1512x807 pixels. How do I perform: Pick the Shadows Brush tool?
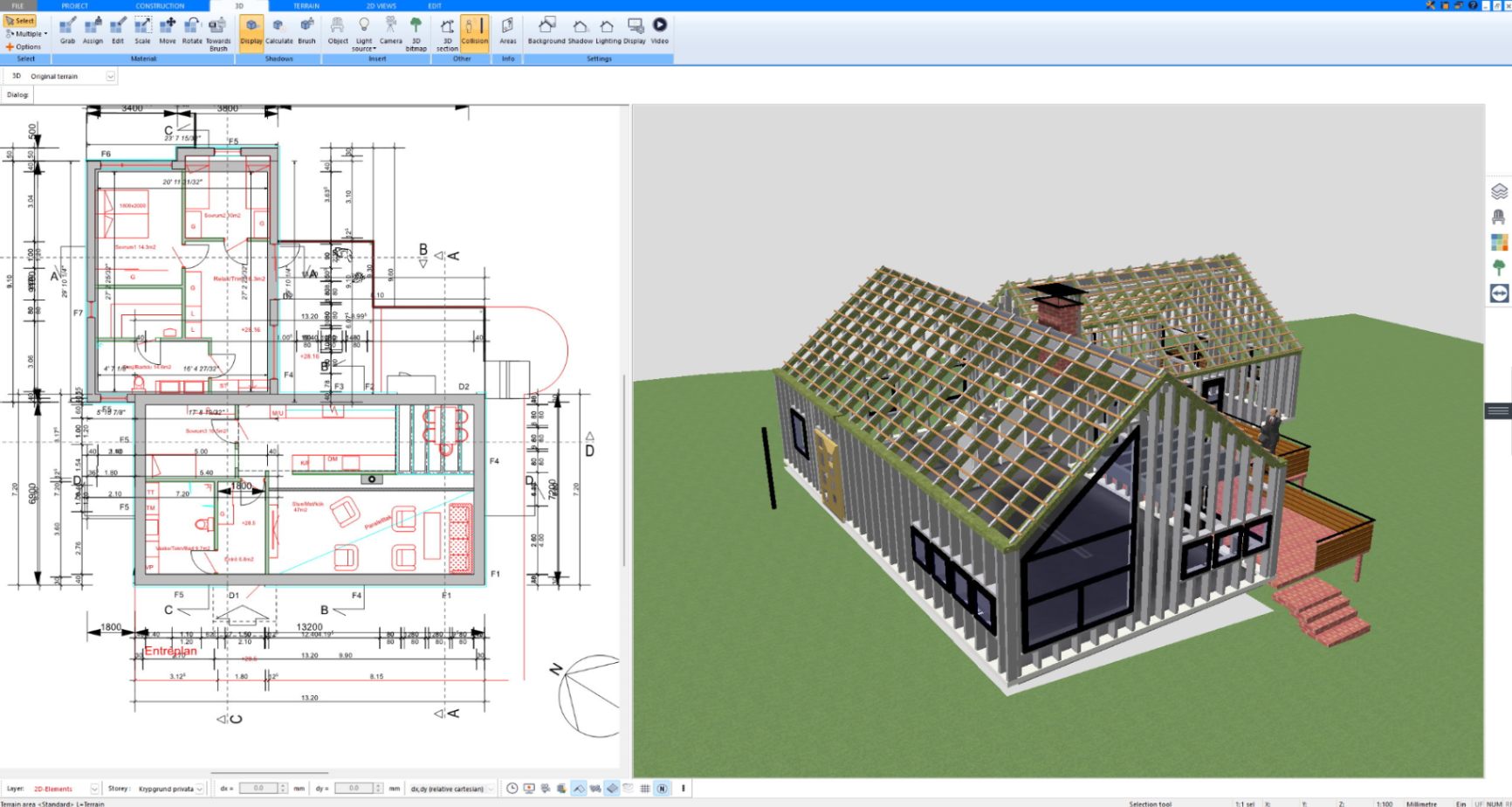pyautogui.click(x=306, y=31)
